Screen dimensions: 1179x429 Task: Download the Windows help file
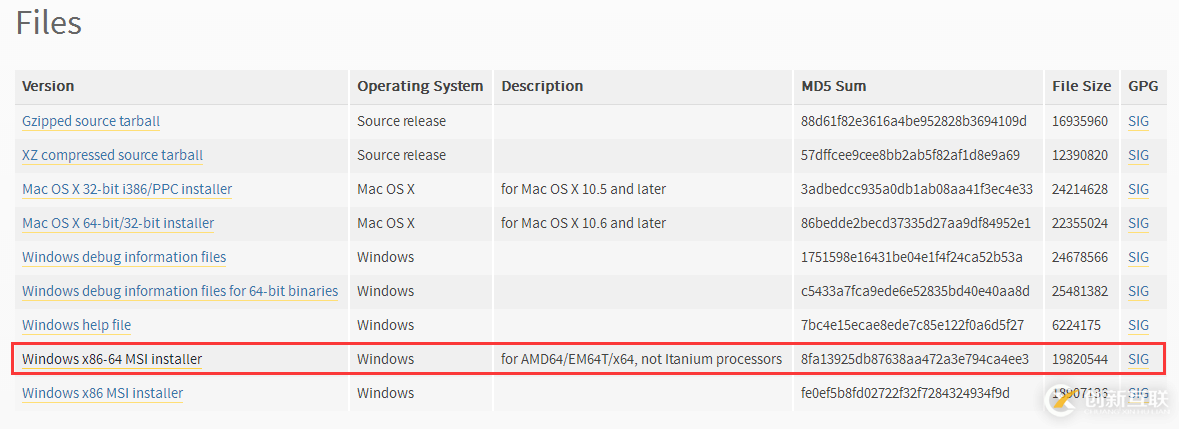[76, 325]
